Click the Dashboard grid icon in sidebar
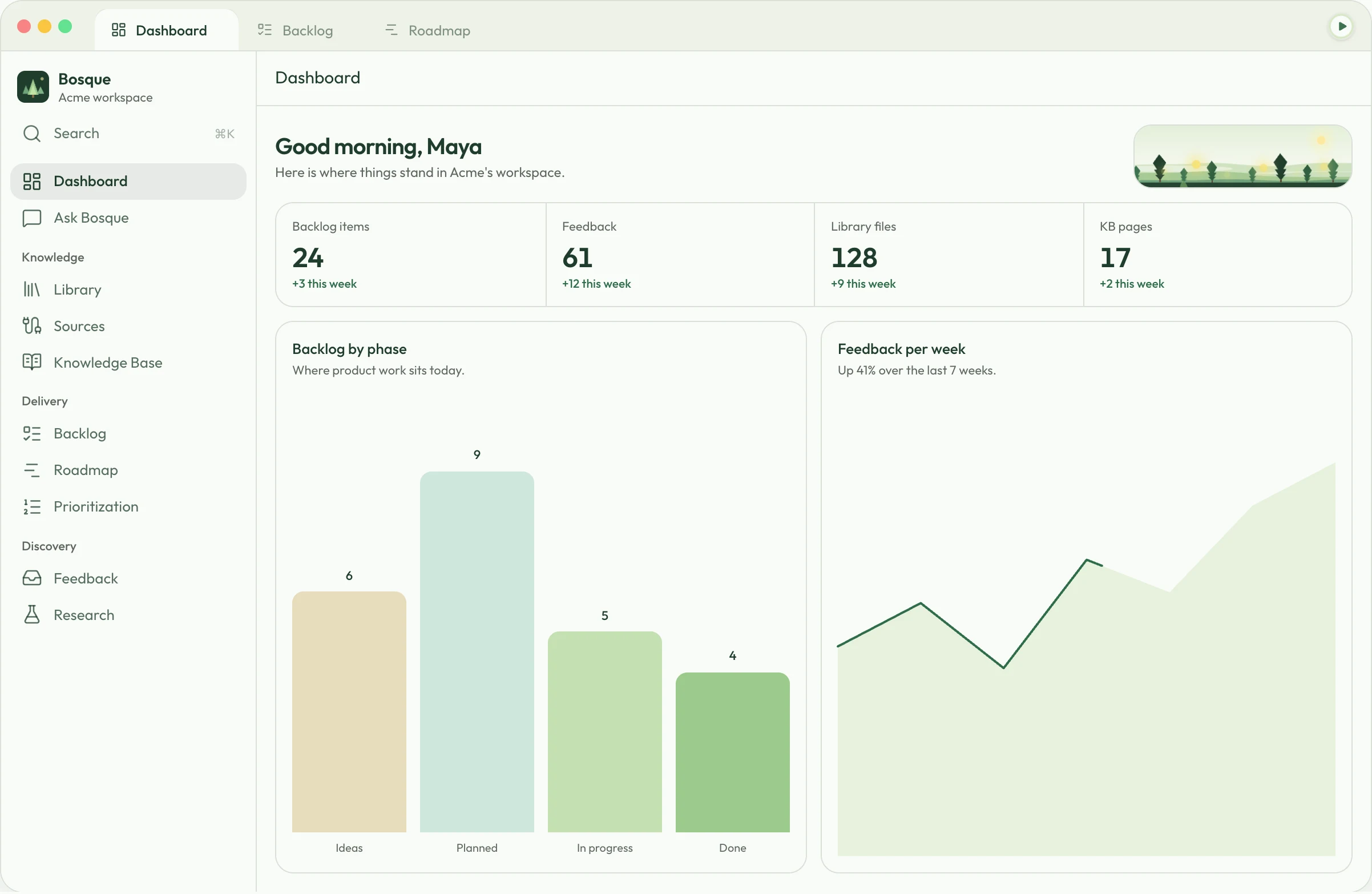The image size is (1372, 894). [x=32, y=182]
